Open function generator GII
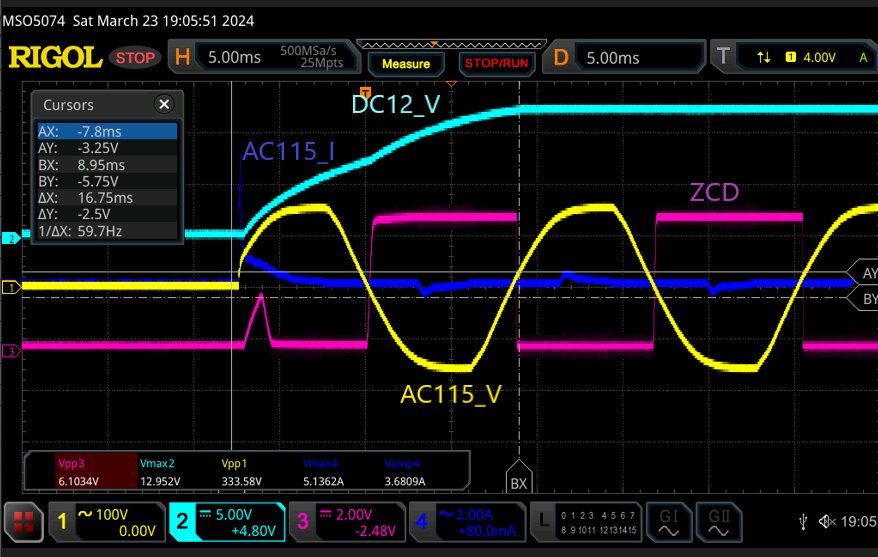Viewport: 878px width, 557px height. [718, 522]
